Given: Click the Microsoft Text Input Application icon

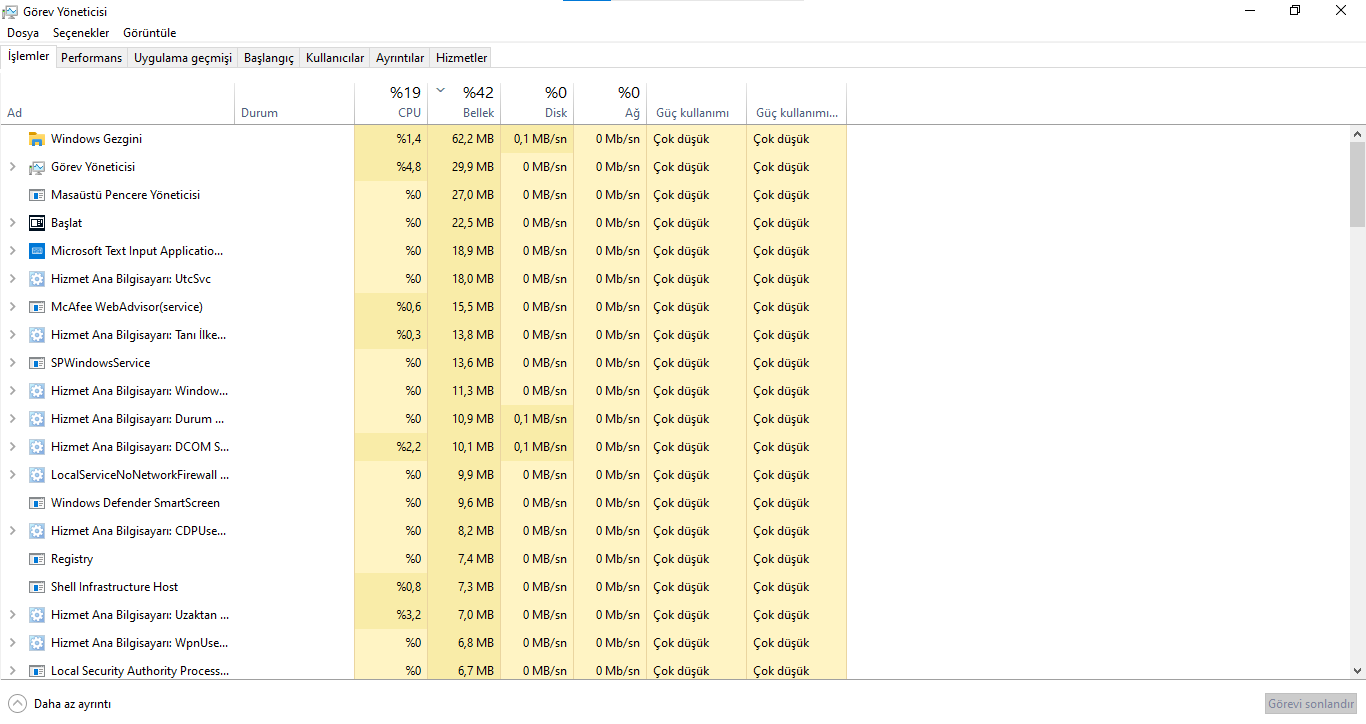Looking at the screenshot, I should pos(37,251).
